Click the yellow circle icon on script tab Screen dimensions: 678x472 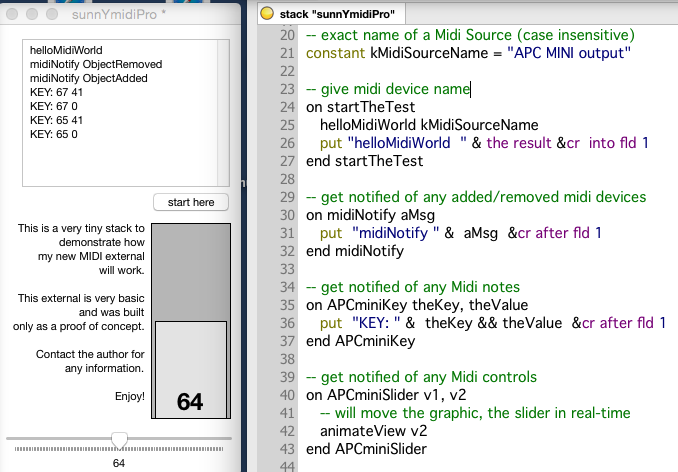(x=266, y=14)
